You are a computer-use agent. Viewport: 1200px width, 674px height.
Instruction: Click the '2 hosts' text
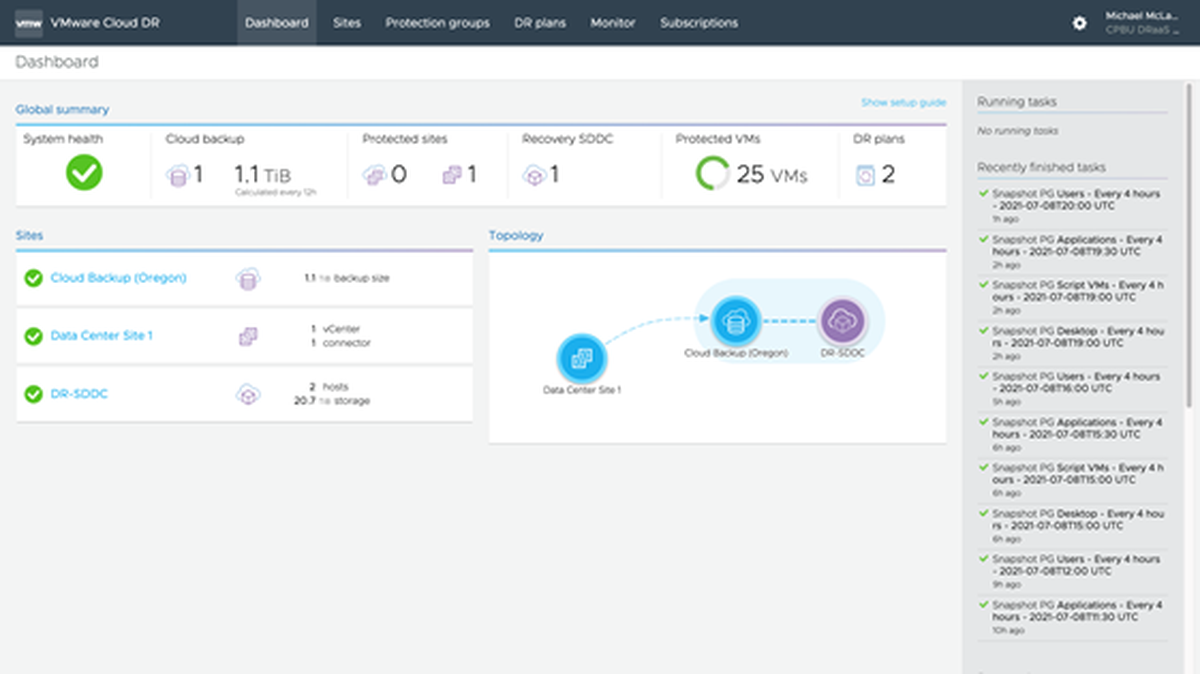(329, 386)
